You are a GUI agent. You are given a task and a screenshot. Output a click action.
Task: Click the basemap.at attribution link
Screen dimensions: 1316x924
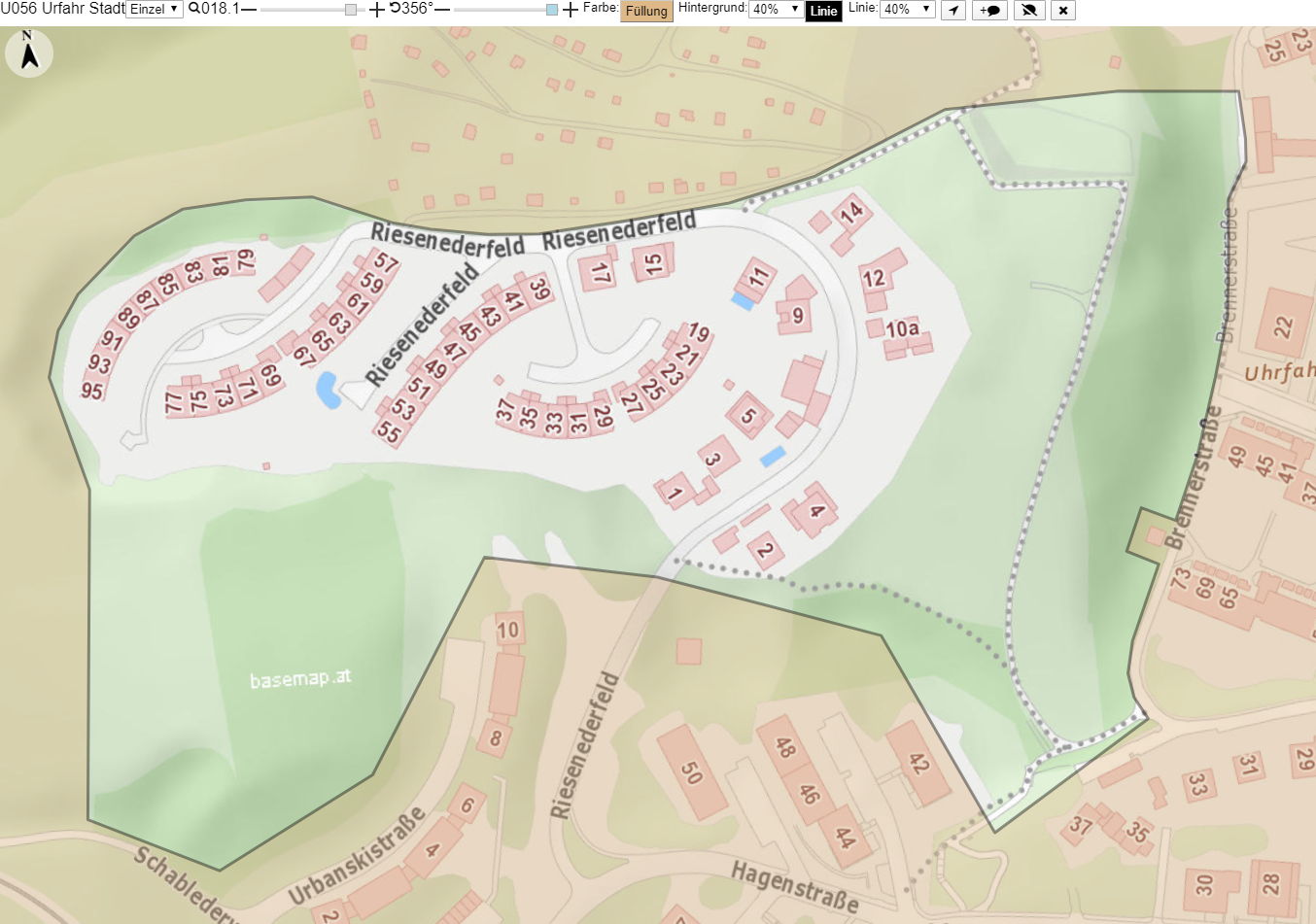coord(299,679)
